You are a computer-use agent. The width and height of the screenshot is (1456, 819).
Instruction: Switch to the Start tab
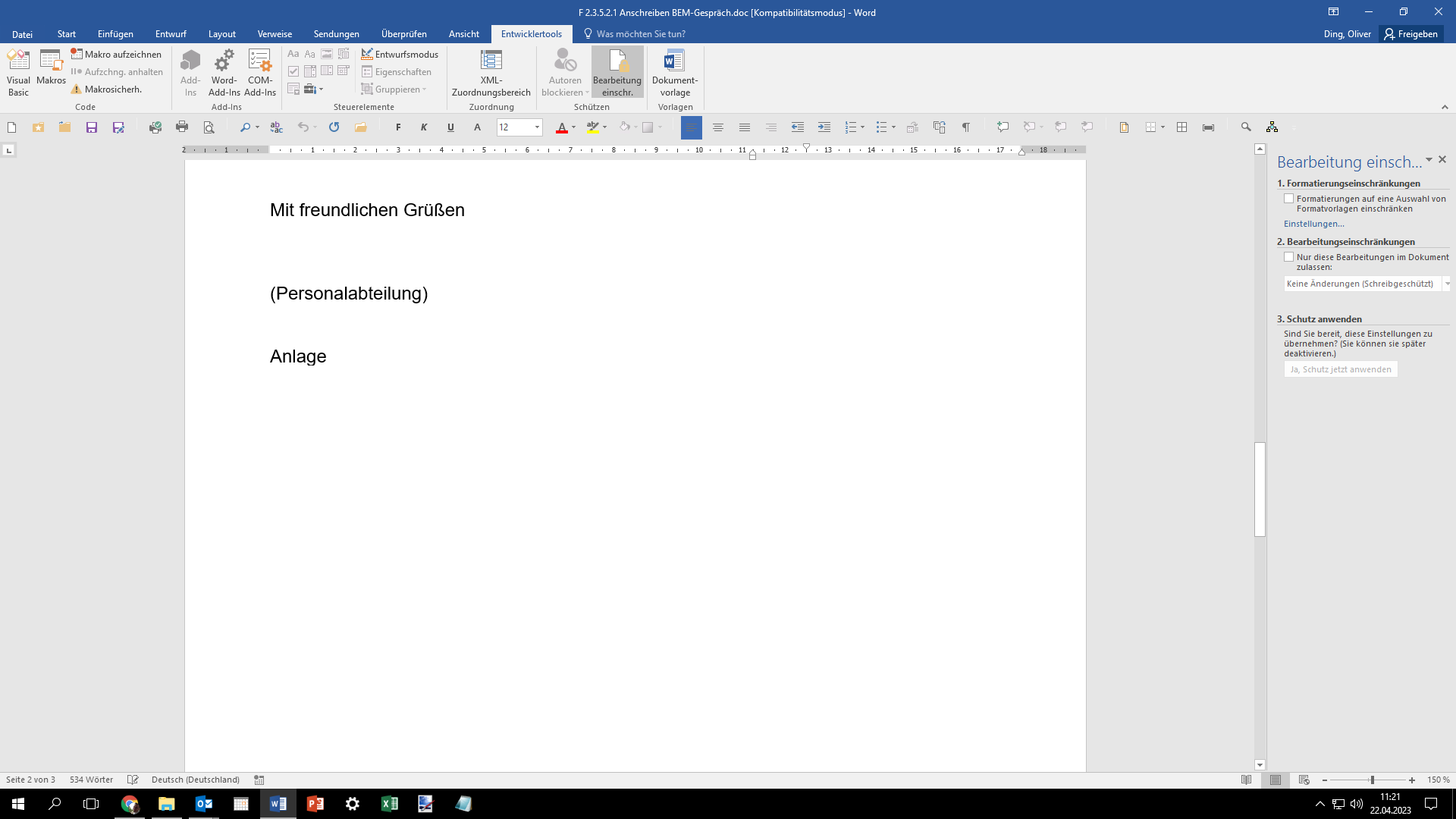(67, 34)
